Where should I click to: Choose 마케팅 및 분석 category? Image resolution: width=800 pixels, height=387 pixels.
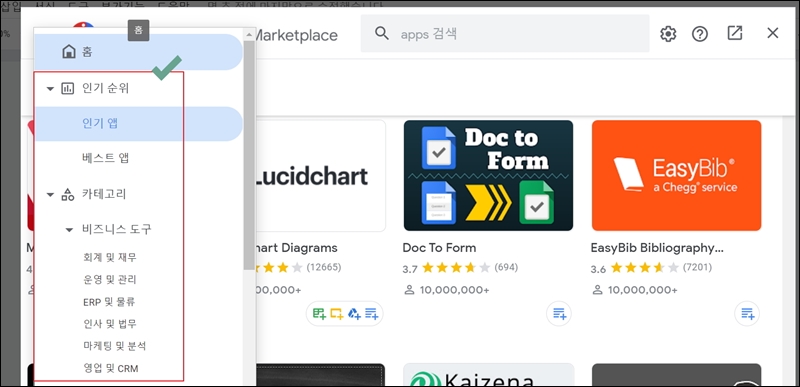[x=114, y=346]
